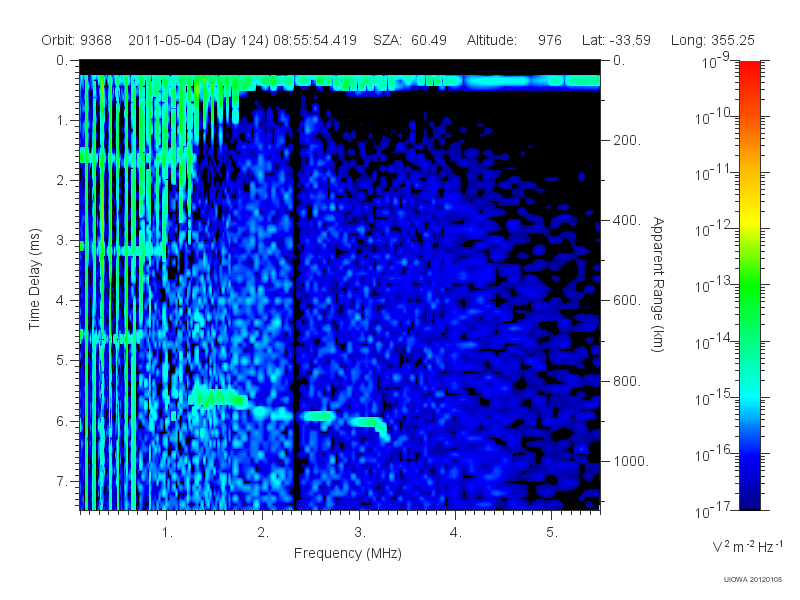Viewport: 800px width, 600px height.
Task: Click the V² m⁻² Hz⁻¹ units label
Action: tap(747, 546)
